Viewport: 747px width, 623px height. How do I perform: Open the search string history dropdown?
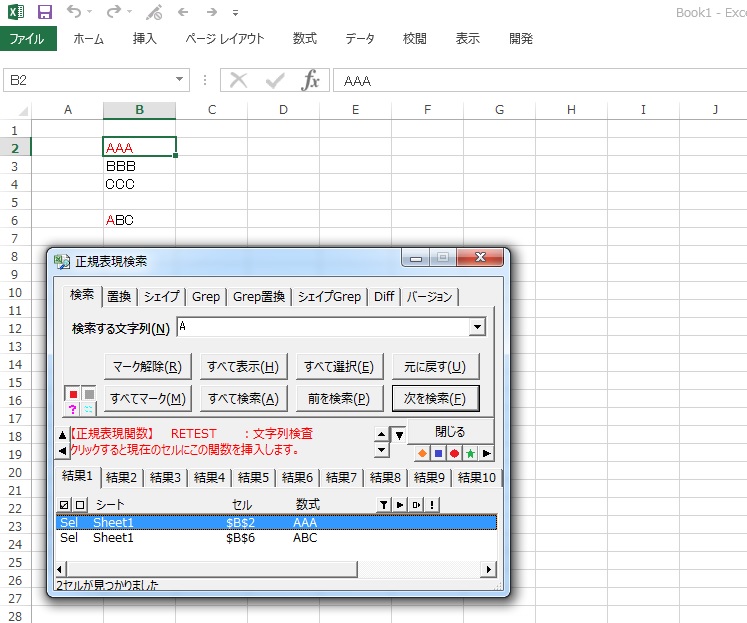(x=477, y=327)
